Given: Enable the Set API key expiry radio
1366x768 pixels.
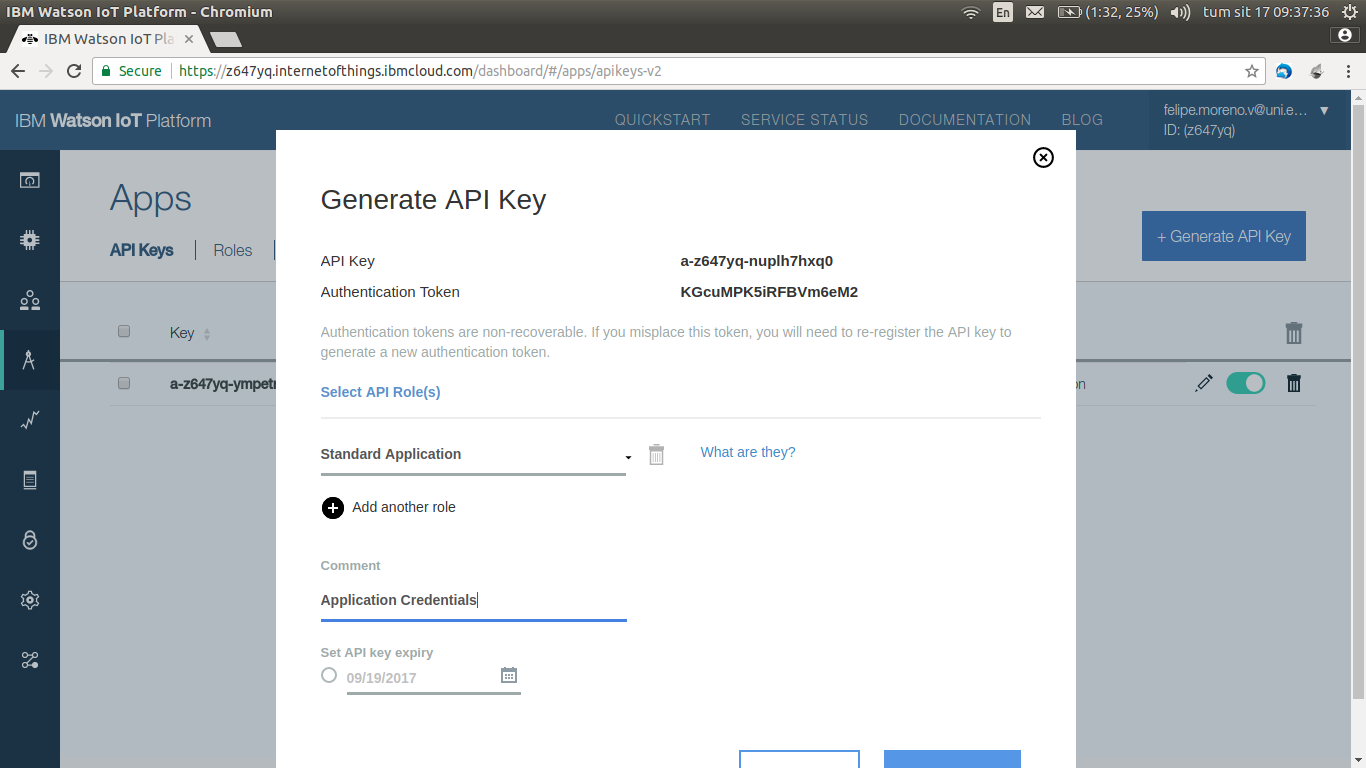Looking at the screenshot, I should click(329, 675).
